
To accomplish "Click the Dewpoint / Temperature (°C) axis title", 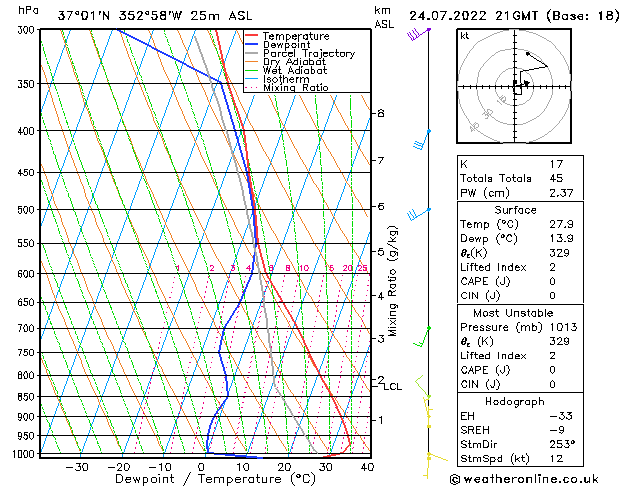I will [215, 479].
